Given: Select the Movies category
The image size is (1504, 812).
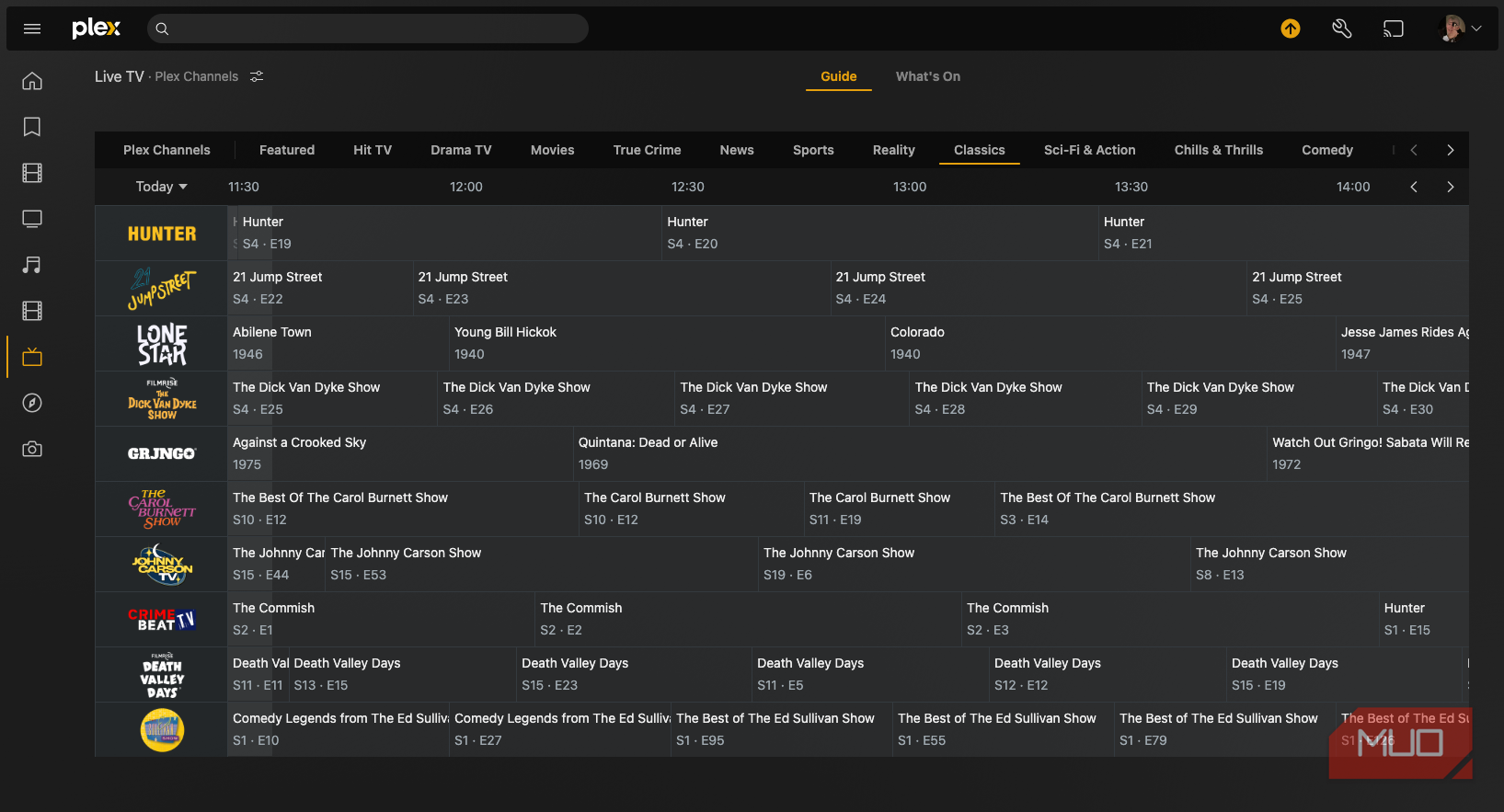Looking at the screenshot, I should [552, 150].
